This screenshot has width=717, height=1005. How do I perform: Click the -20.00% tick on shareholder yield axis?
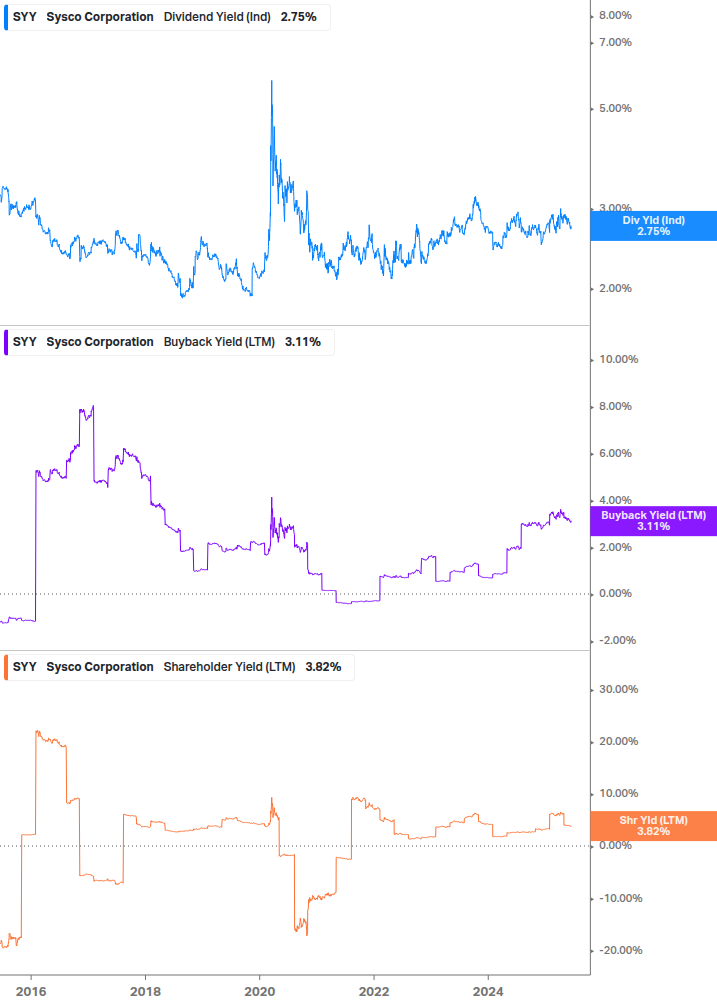click(x=620, y=951)
